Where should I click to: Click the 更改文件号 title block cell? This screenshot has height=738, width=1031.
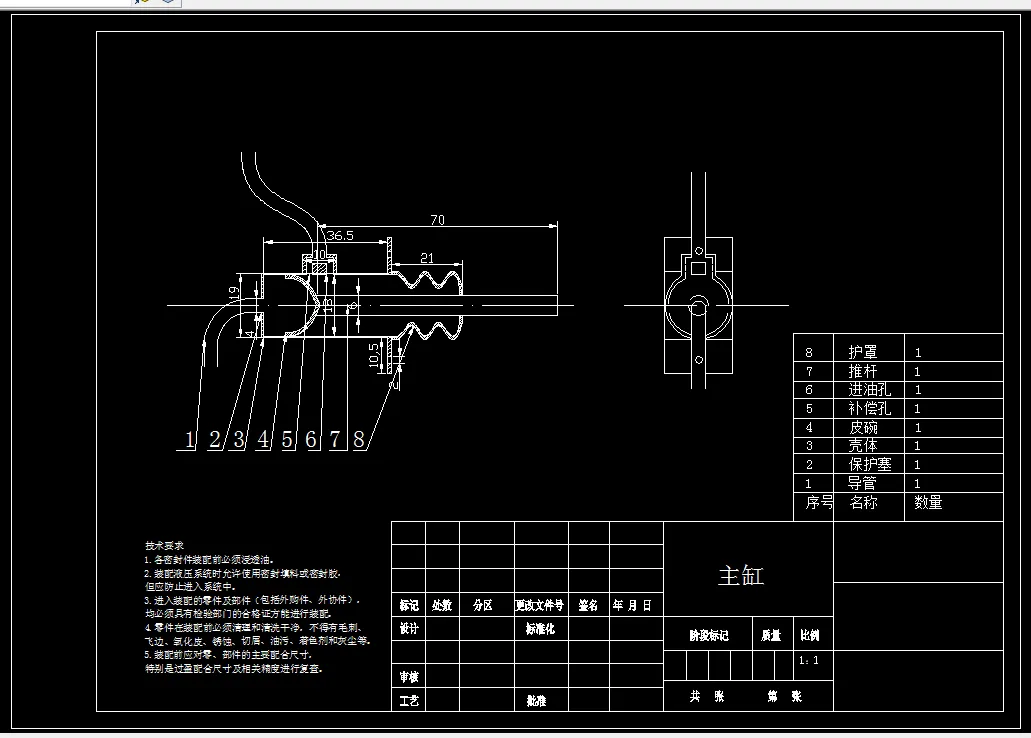pos(539,605)
